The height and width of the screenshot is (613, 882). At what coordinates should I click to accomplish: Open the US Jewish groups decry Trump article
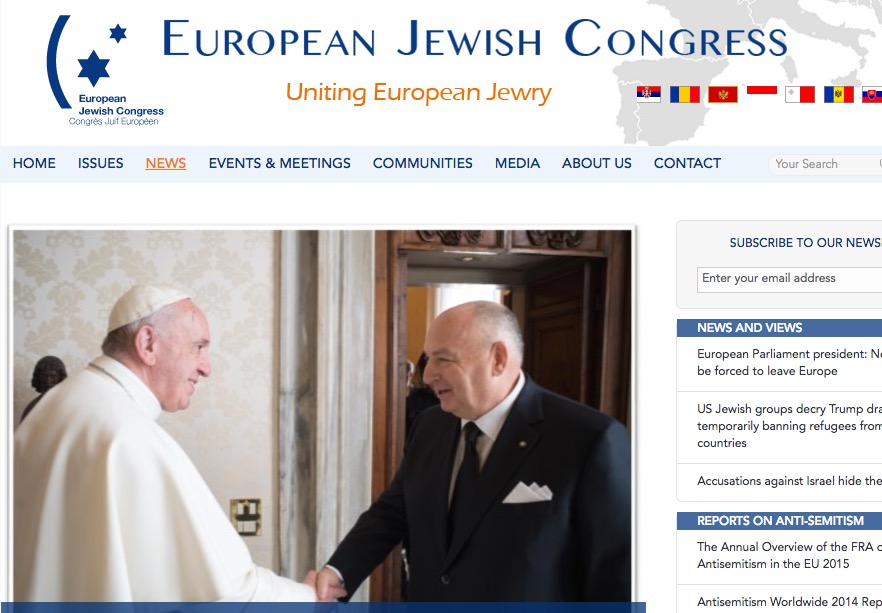(x=789, y=426)
